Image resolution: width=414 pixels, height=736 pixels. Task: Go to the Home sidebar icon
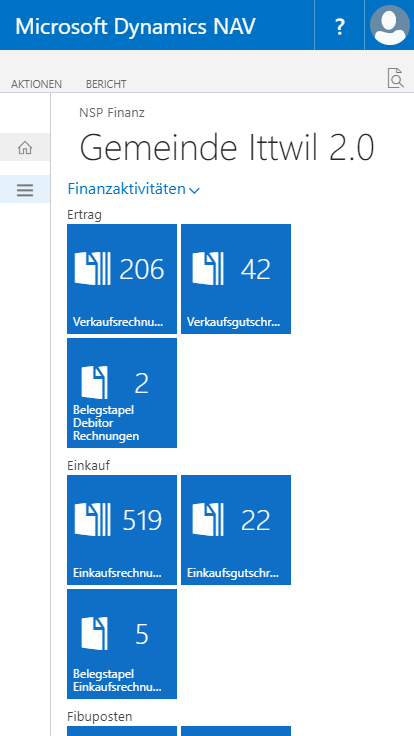click(x=25, y=147)
